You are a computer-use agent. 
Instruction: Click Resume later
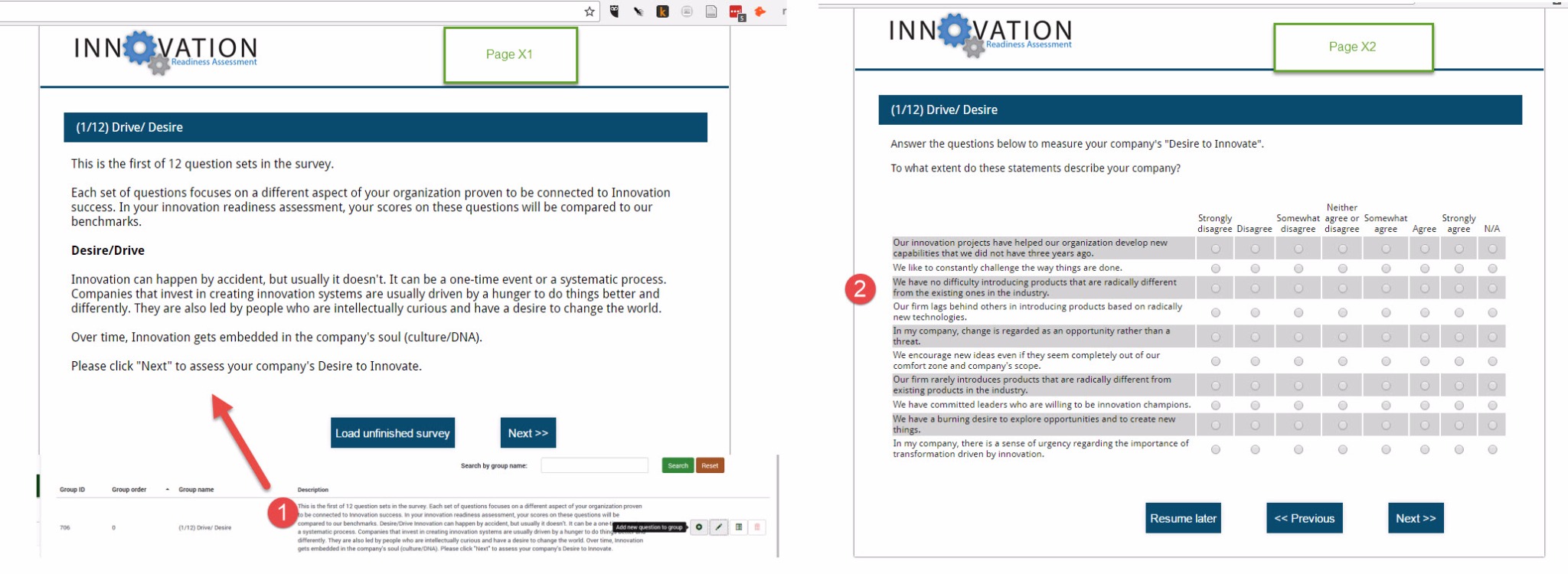[1183, 518]
